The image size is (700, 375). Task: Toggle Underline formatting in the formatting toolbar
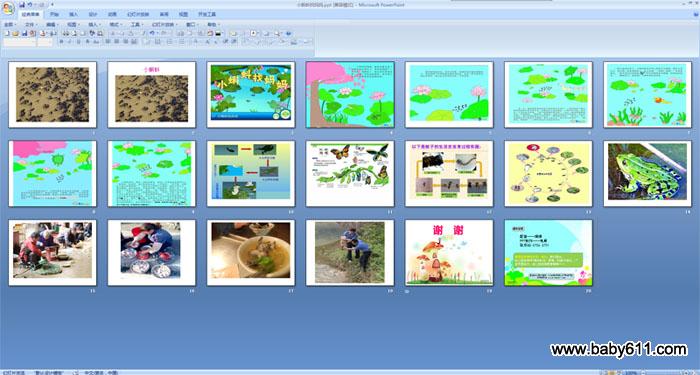tap(78, 42)
